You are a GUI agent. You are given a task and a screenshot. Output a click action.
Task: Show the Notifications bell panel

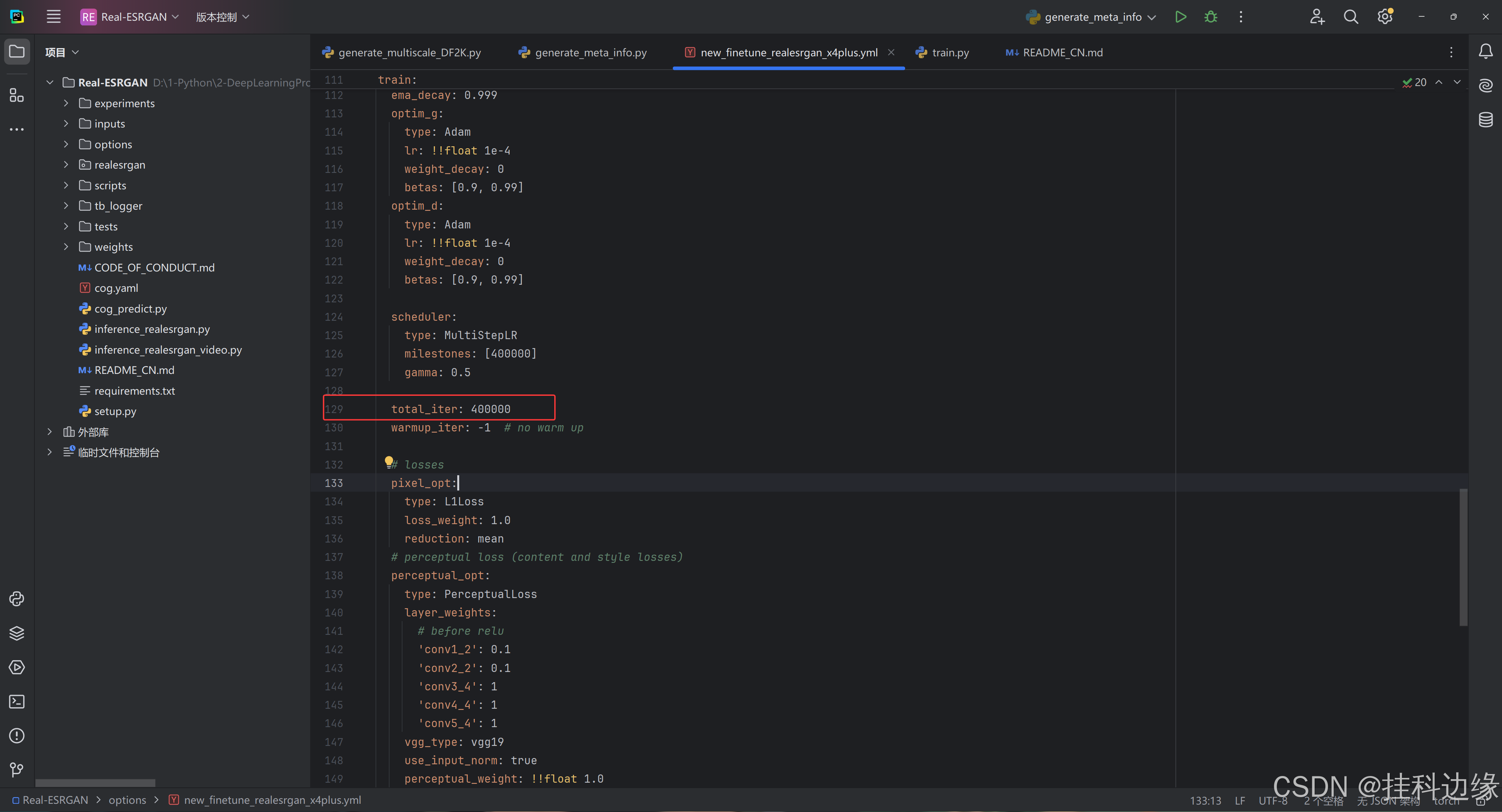1485,52
